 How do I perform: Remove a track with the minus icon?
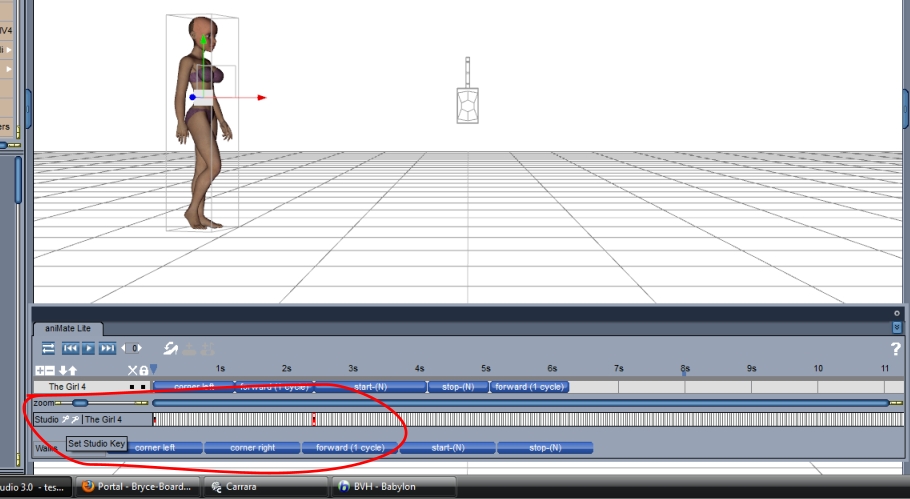tap(49, 370)
